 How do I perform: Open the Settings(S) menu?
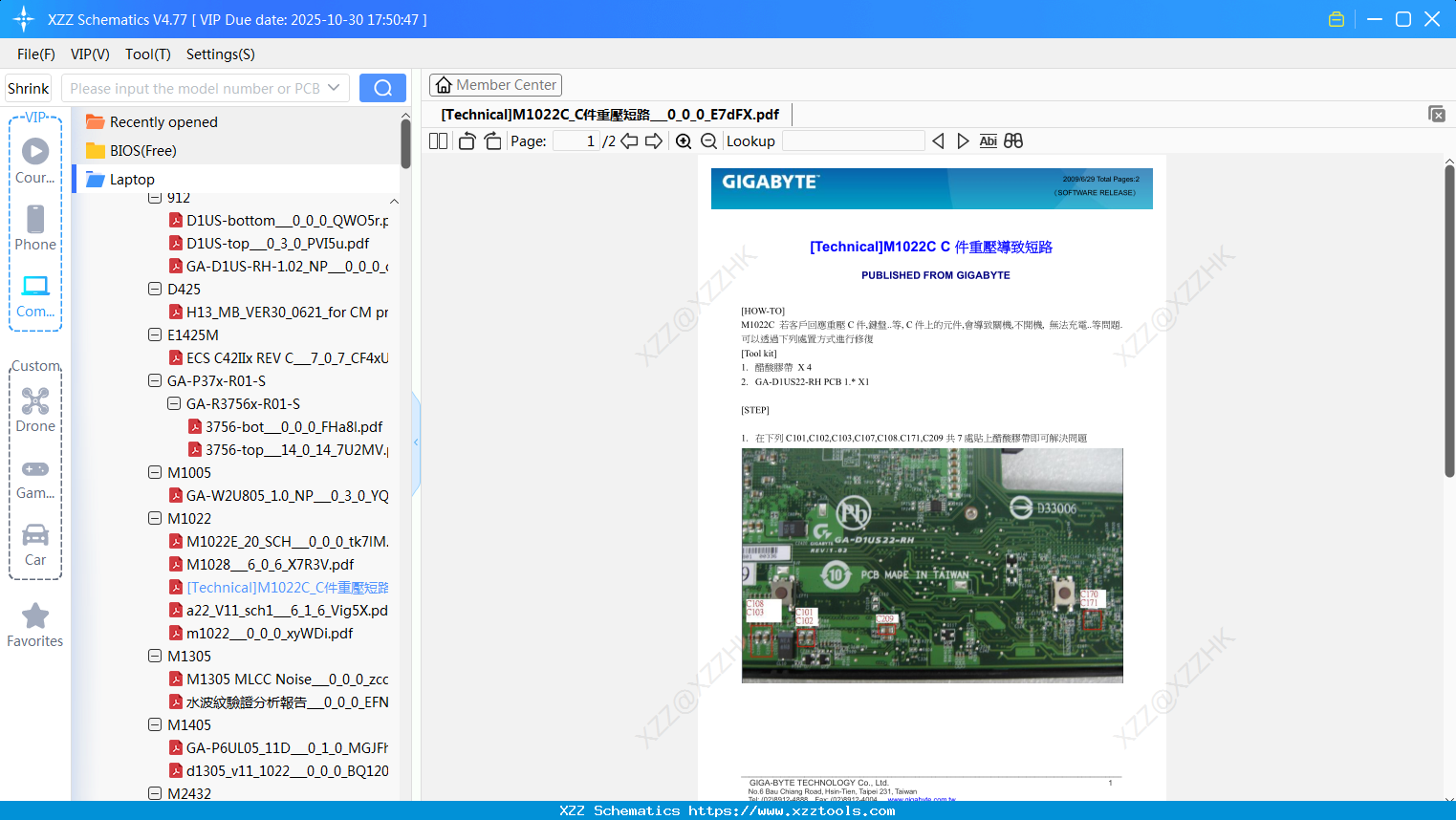pos(221,54)
